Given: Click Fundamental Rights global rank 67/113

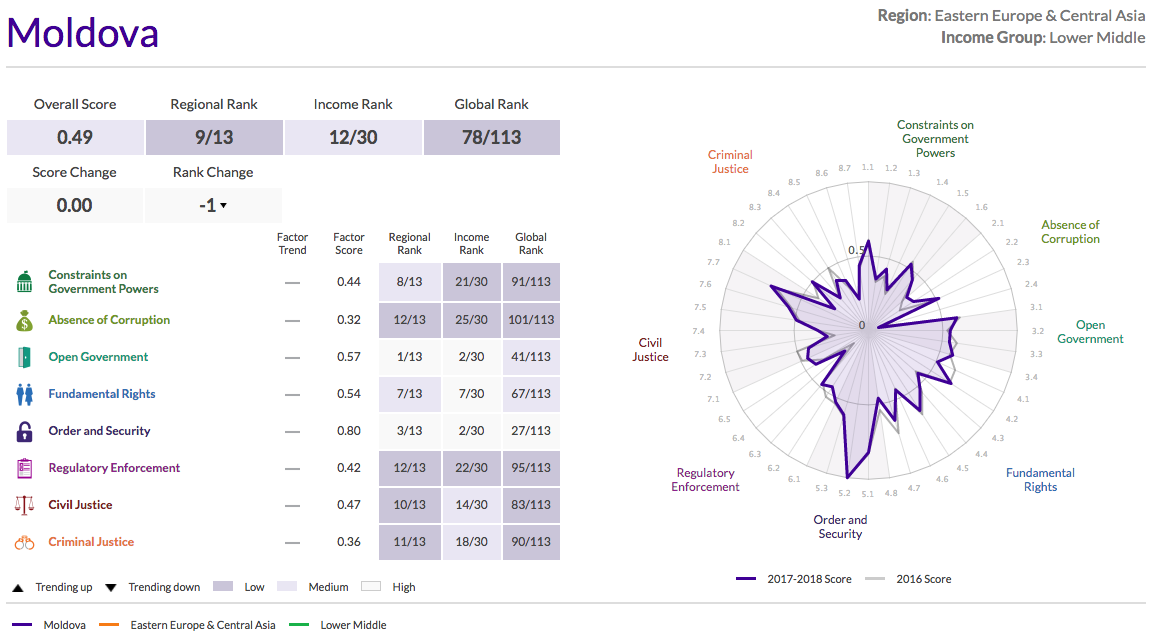Looking at the screenshot, I should (531, 394).
